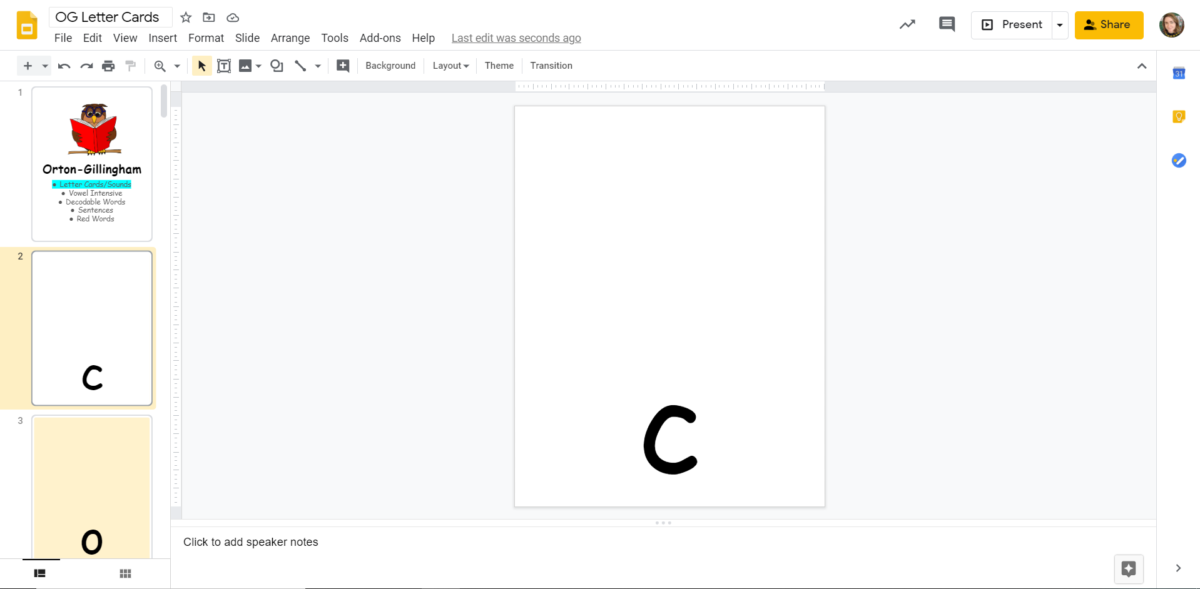
Task: Expand the Present options arrow
Action: click(1060, 25)
